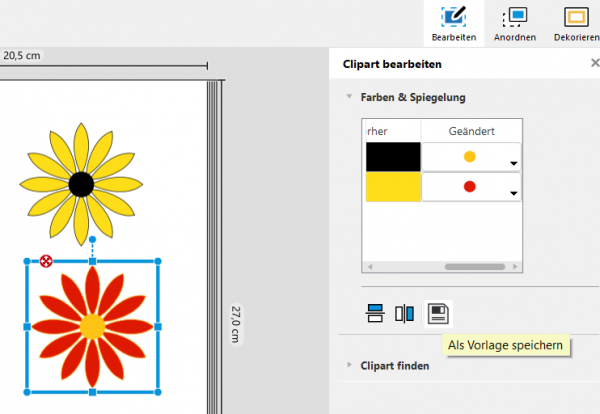Open the Dekorieren tool tab
600x414 pixels.
coord(576,24)
